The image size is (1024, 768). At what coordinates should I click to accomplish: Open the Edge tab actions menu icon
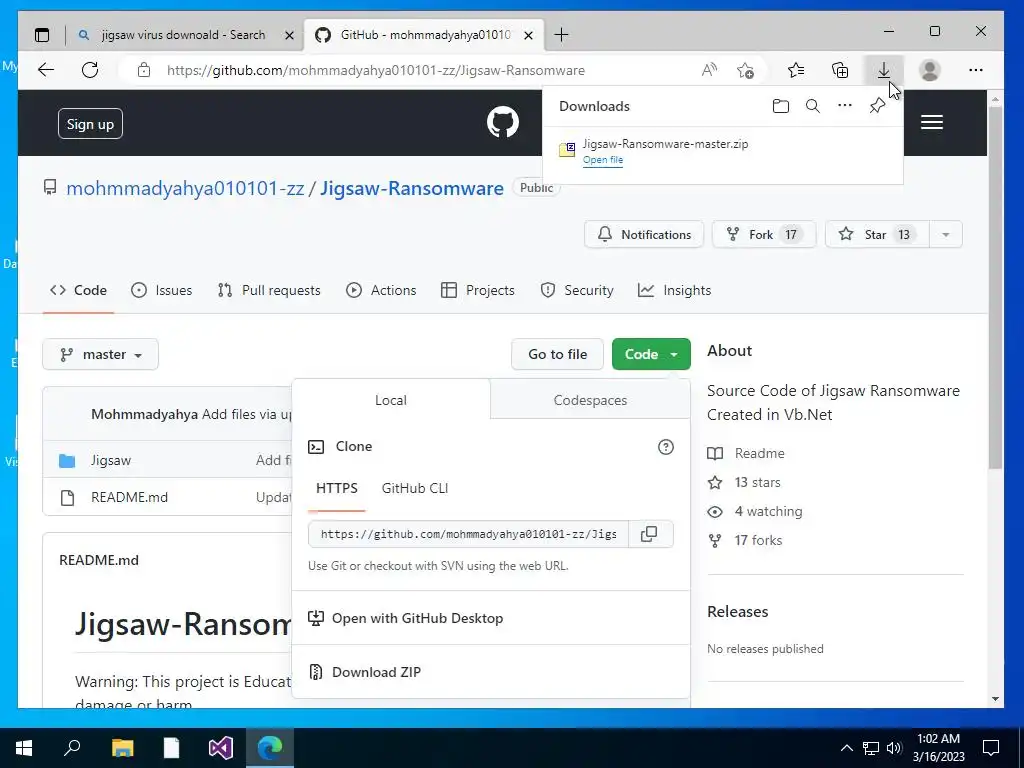pos(42,35)
